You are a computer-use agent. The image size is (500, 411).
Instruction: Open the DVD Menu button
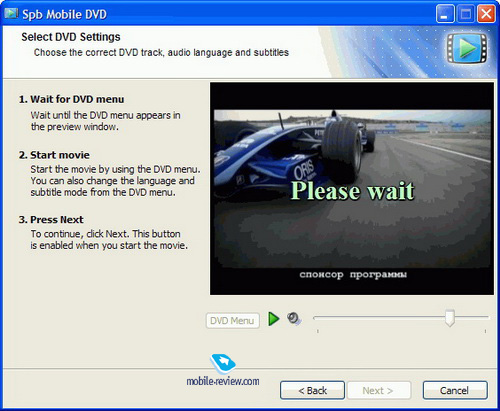point(233,321)
